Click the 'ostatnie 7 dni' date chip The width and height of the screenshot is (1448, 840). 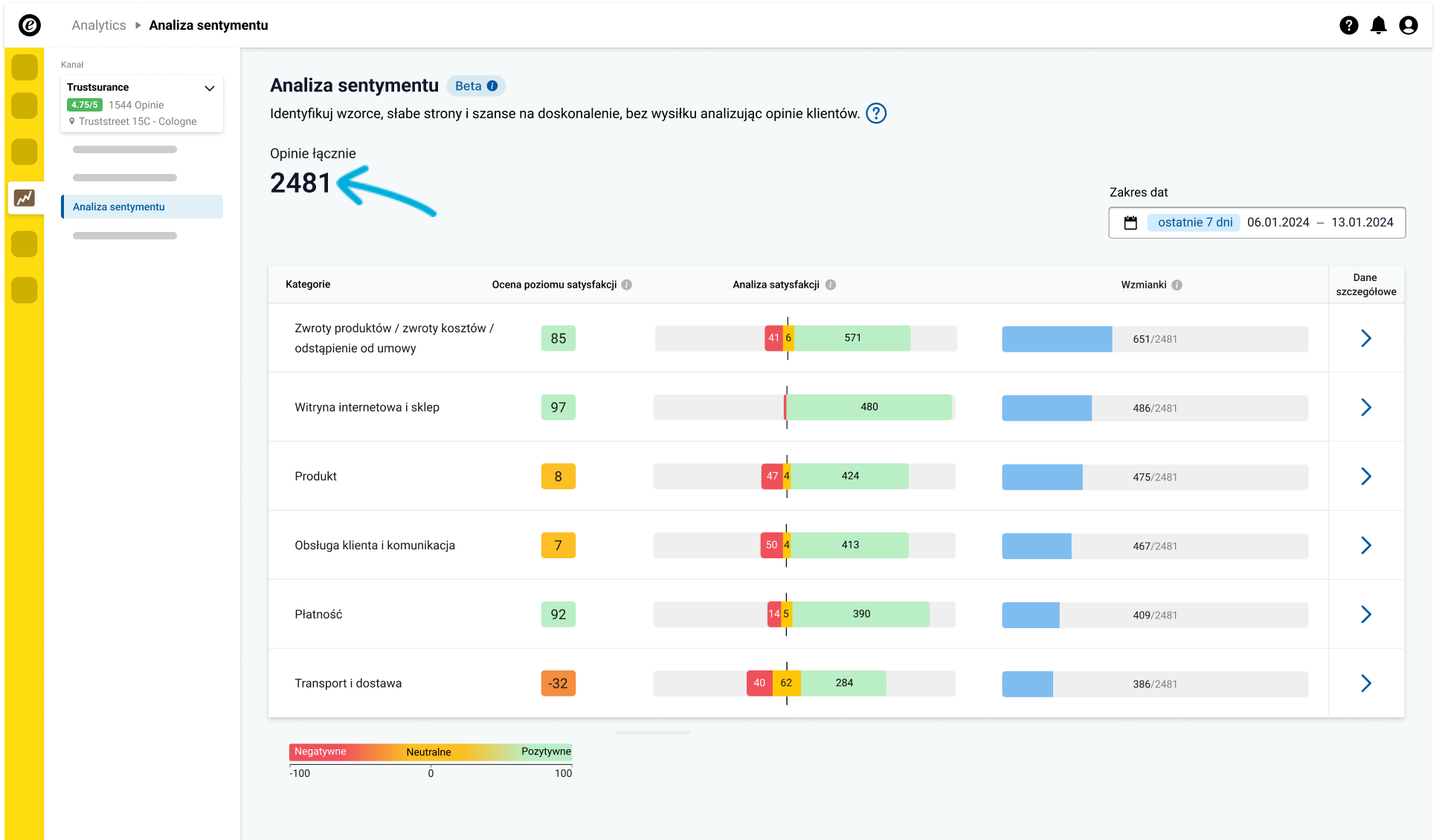coord(1194,222)
